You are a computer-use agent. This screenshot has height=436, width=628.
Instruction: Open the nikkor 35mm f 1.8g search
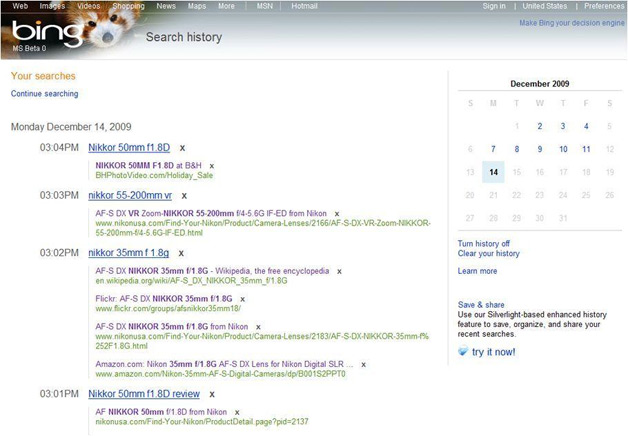tap(129, 254)
